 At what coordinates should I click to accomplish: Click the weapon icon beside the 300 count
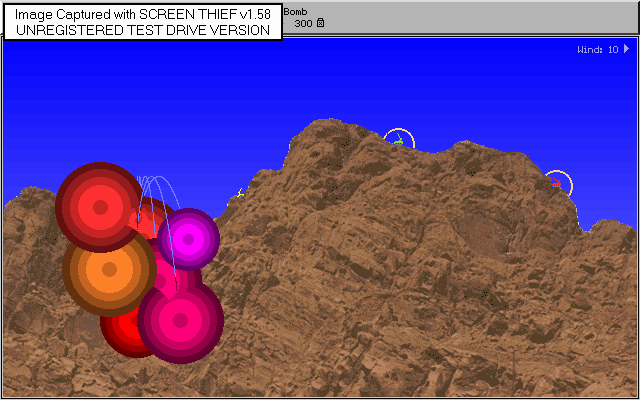pyautogui.click(x=320, y=23)
